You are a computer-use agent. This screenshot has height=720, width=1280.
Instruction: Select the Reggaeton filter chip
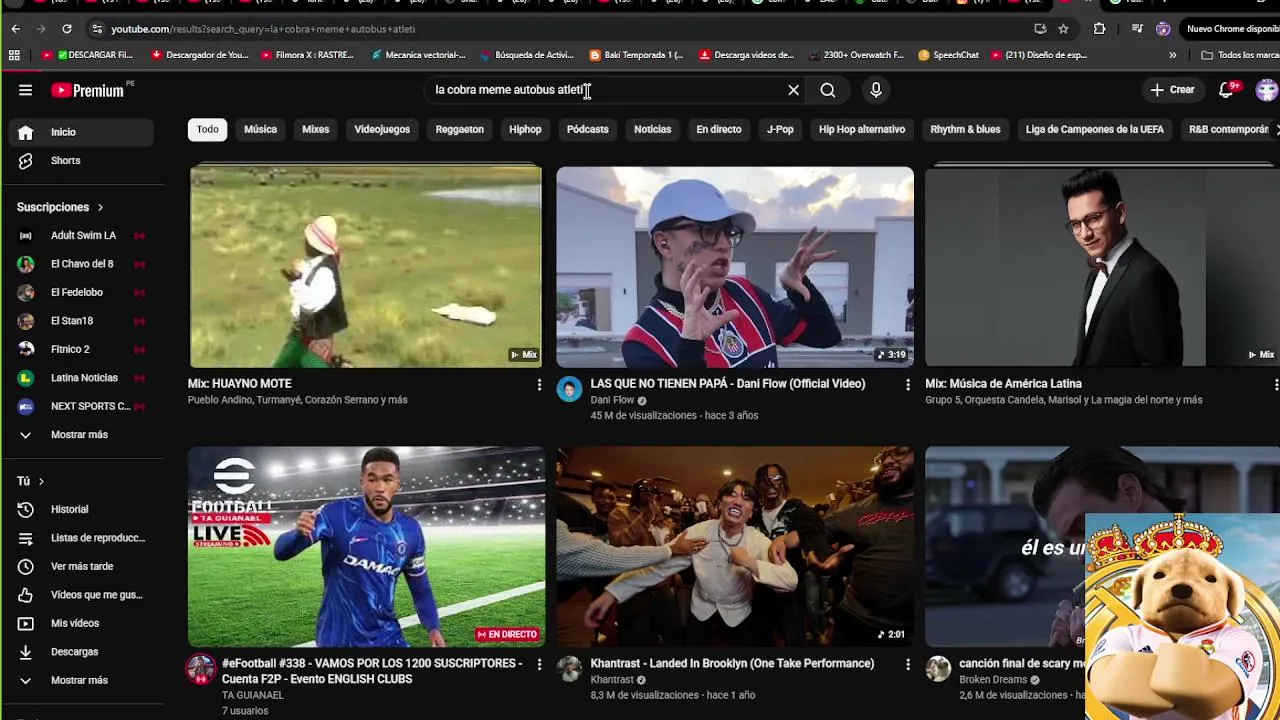[460, 129]
